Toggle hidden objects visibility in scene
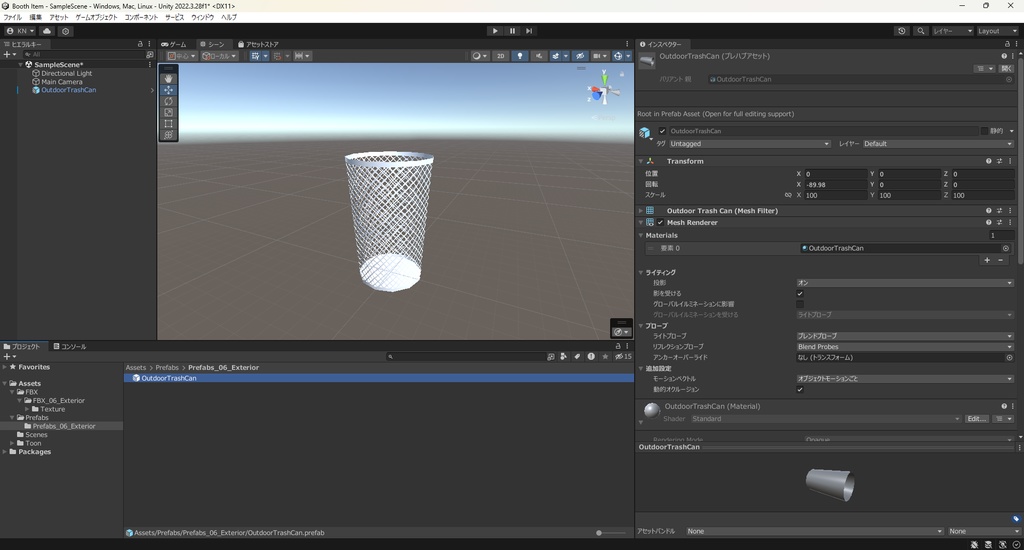 coord(579,56)
